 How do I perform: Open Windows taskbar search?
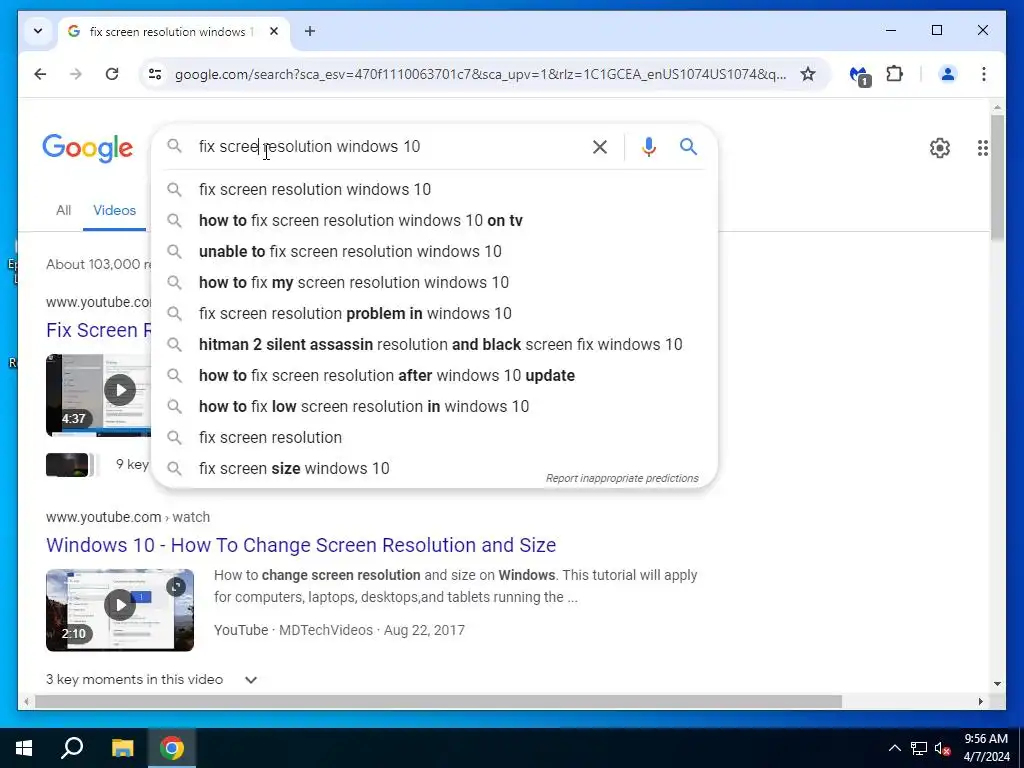click(x=72, y=748)
